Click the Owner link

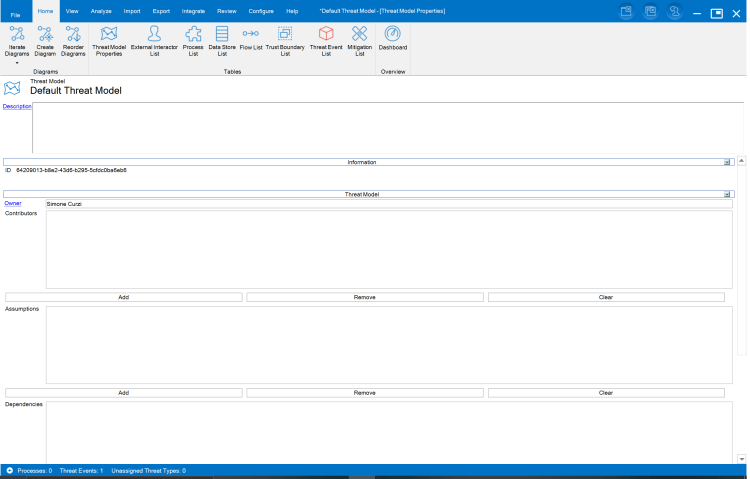pyautogui.click(x=13, y=203)
